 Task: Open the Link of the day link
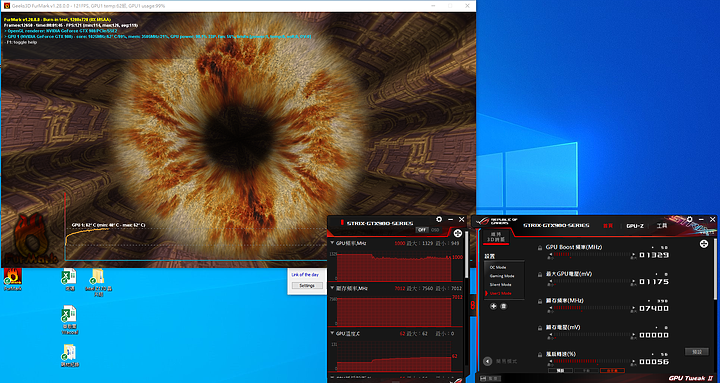click(304, 275)
